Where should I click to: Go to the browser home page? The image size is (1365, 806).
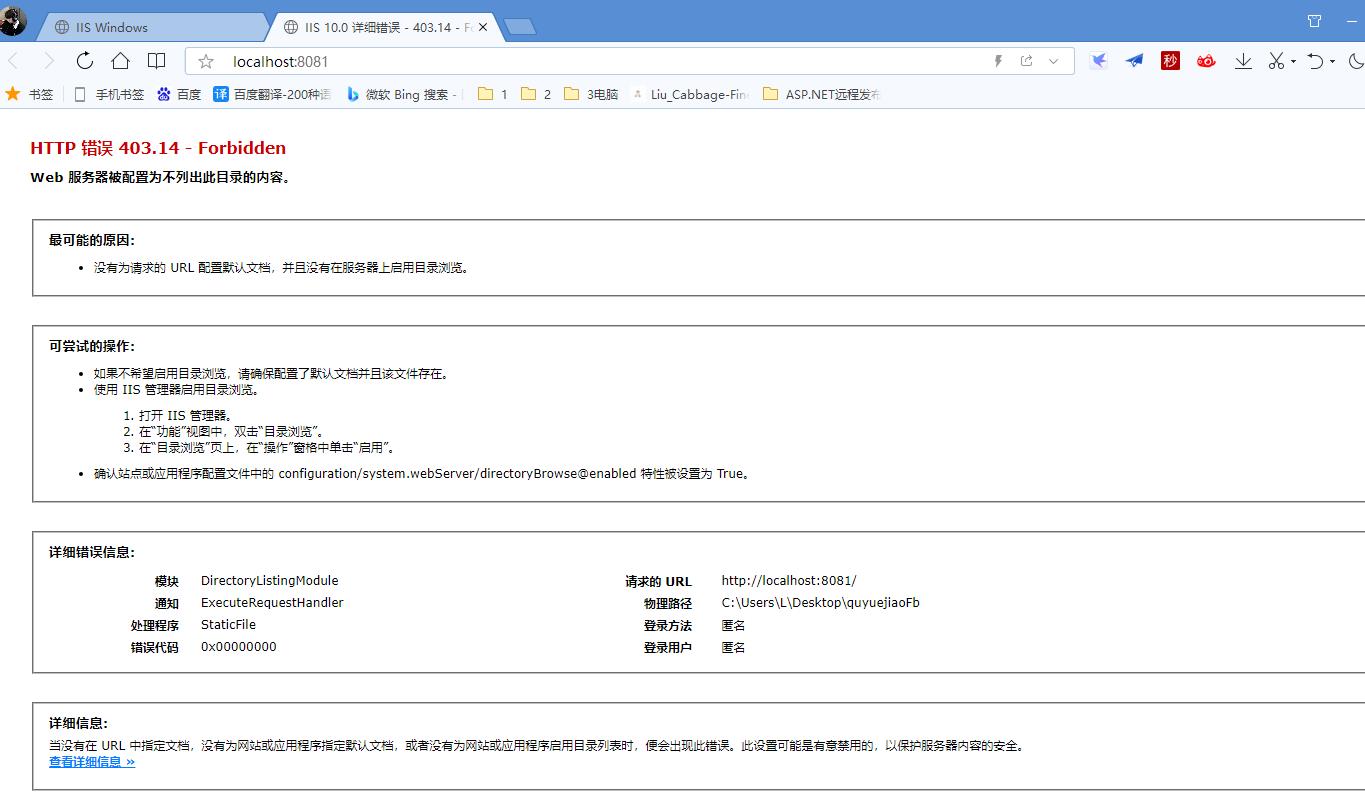tap(120, 61)
